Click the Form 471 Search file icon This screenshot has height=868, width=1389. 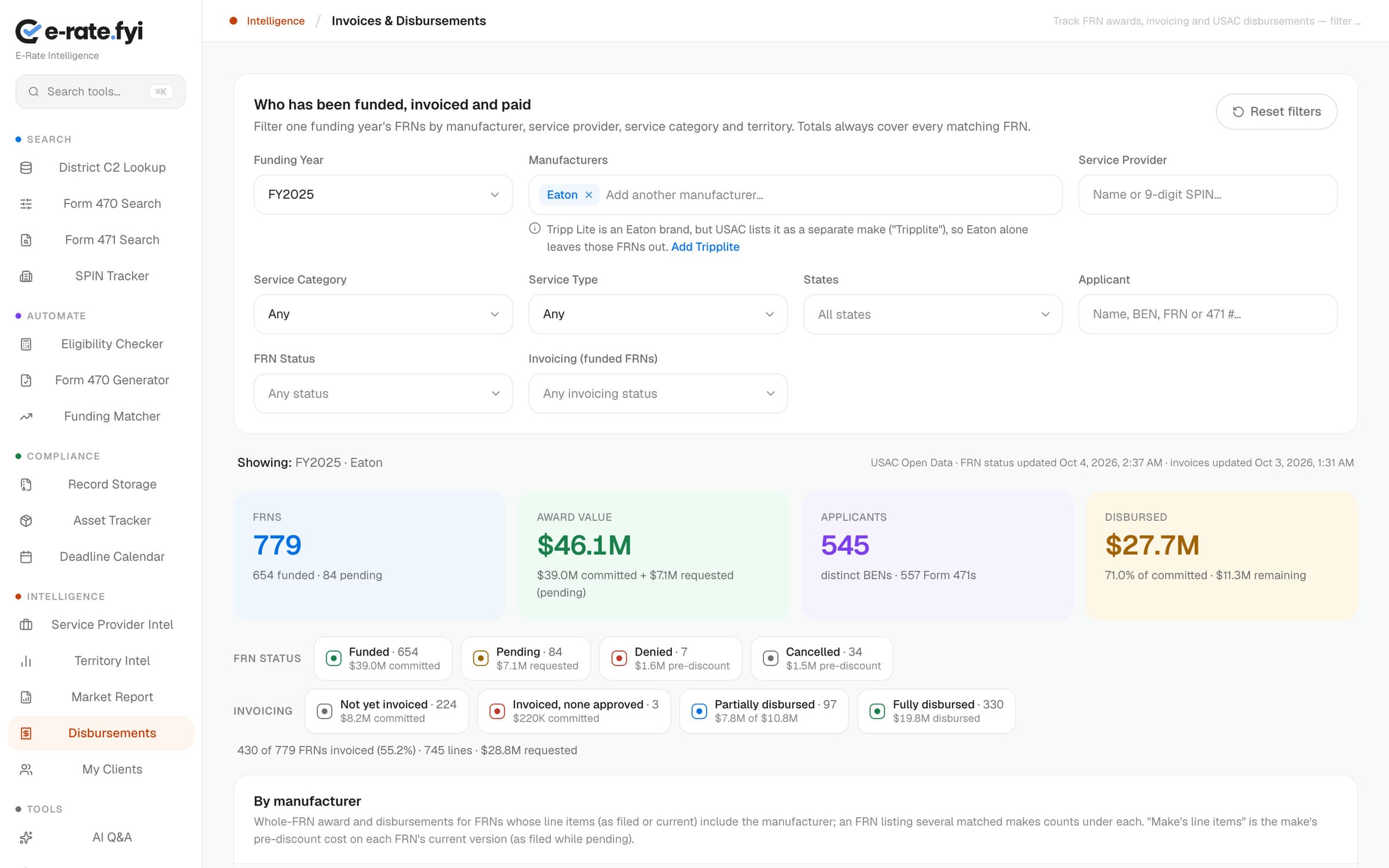coord(26,240)
